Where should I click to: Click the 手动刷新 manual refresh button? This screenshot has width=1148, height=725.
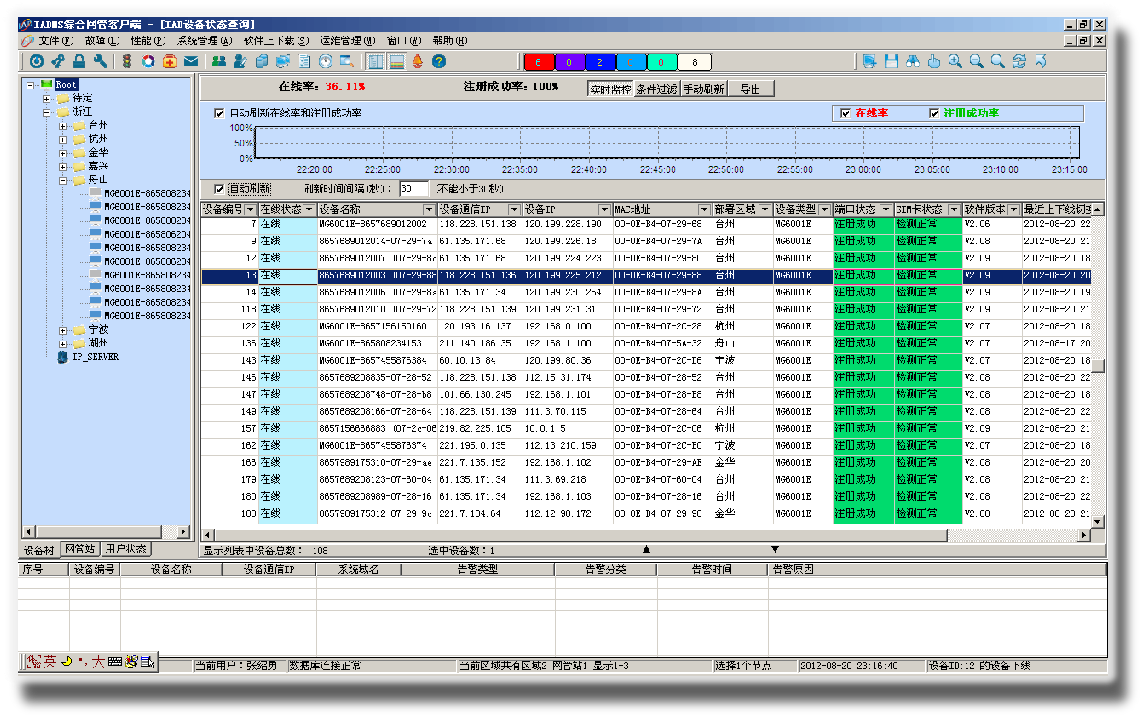(x=704, y=89)
